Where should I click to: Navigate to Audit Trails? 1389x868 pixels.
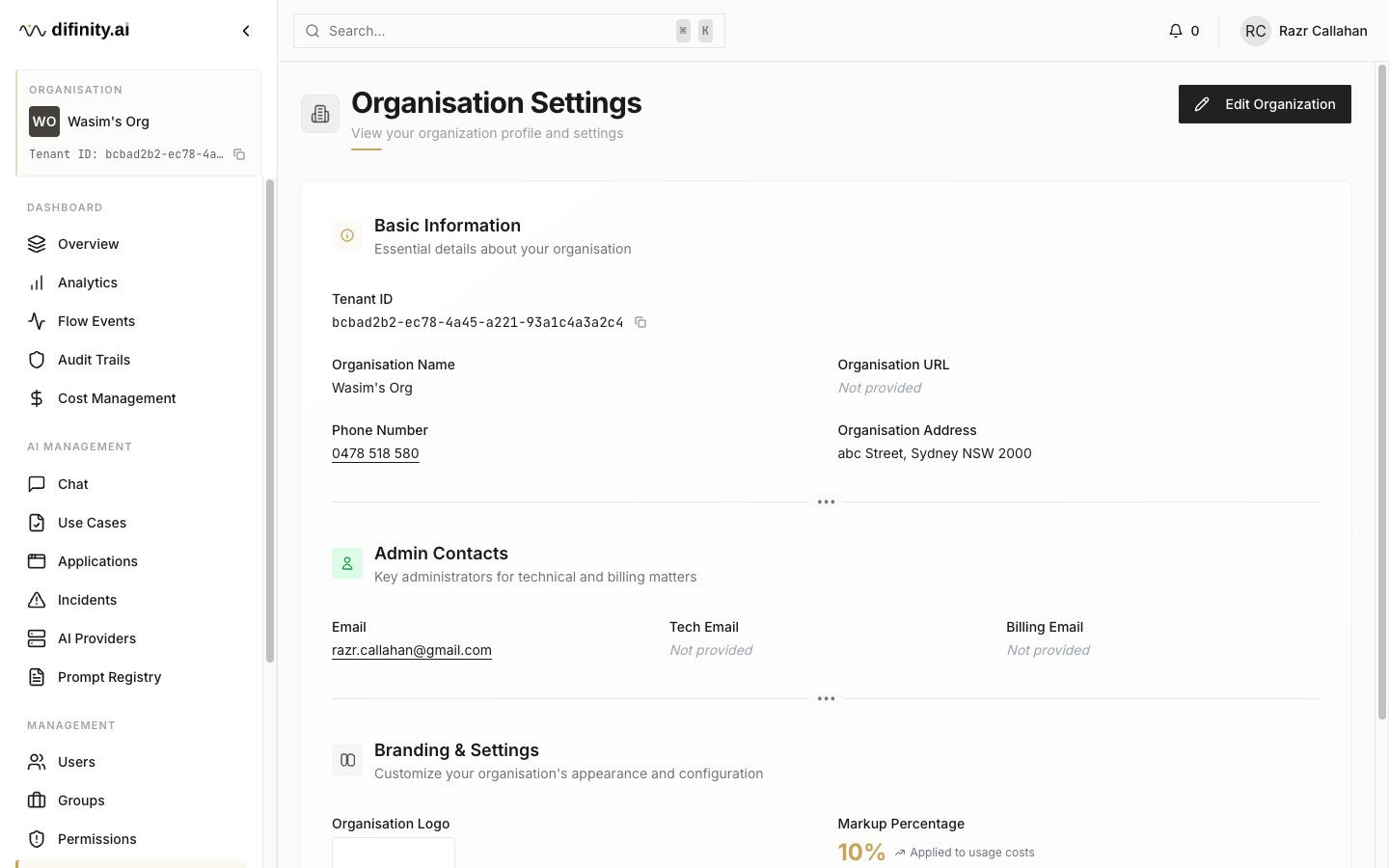pyautogui.click(x=131, y=360)
